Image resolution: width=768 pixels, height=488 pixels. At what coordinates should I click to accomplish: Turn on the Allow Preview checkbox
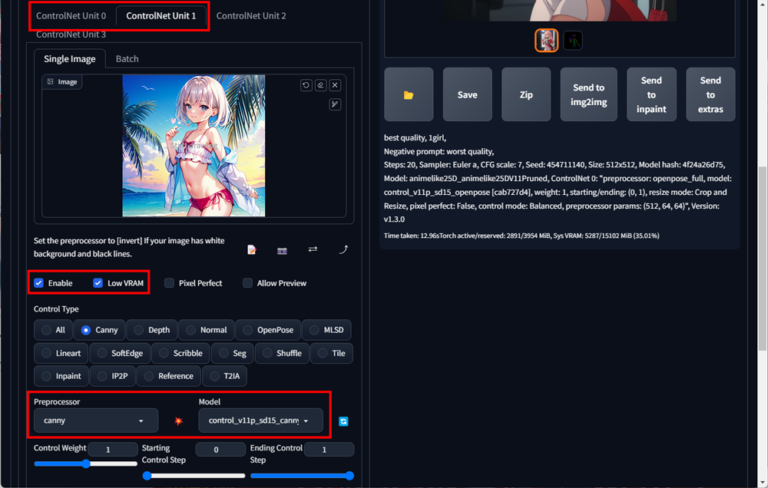coord(247,283)
